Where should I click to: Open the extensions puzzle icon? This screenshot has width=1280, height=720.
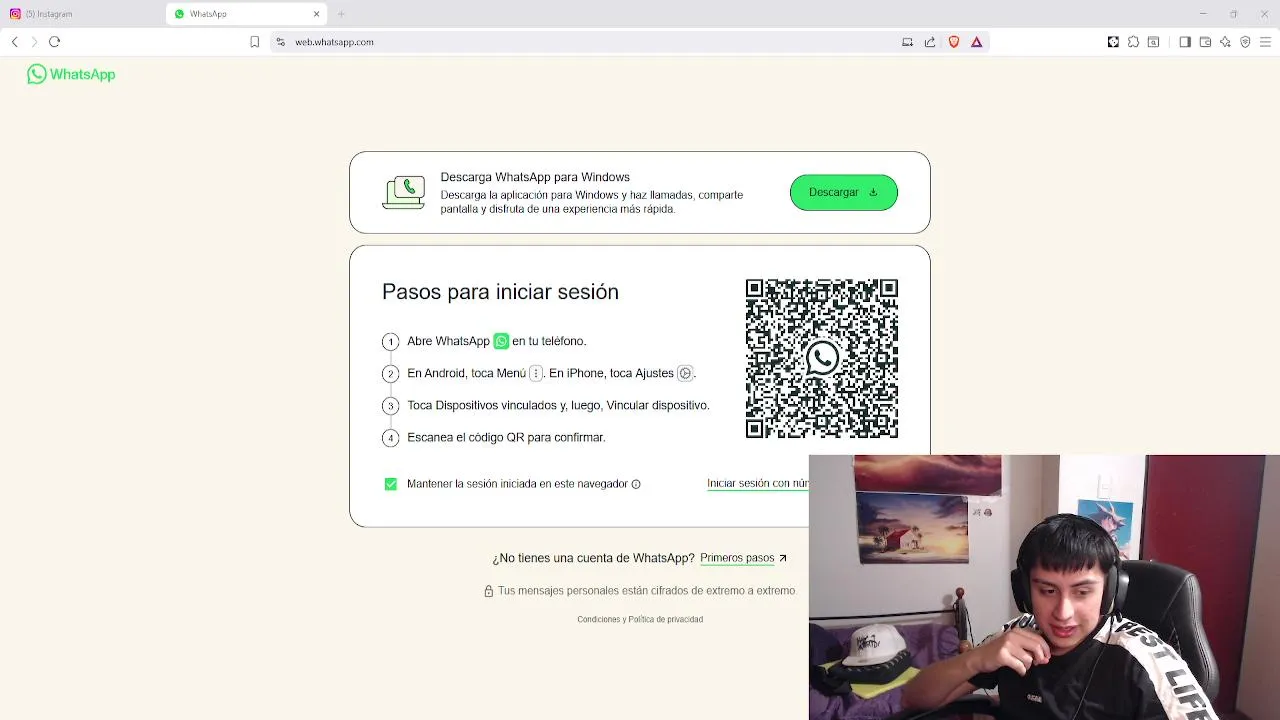coord(1133,42)
